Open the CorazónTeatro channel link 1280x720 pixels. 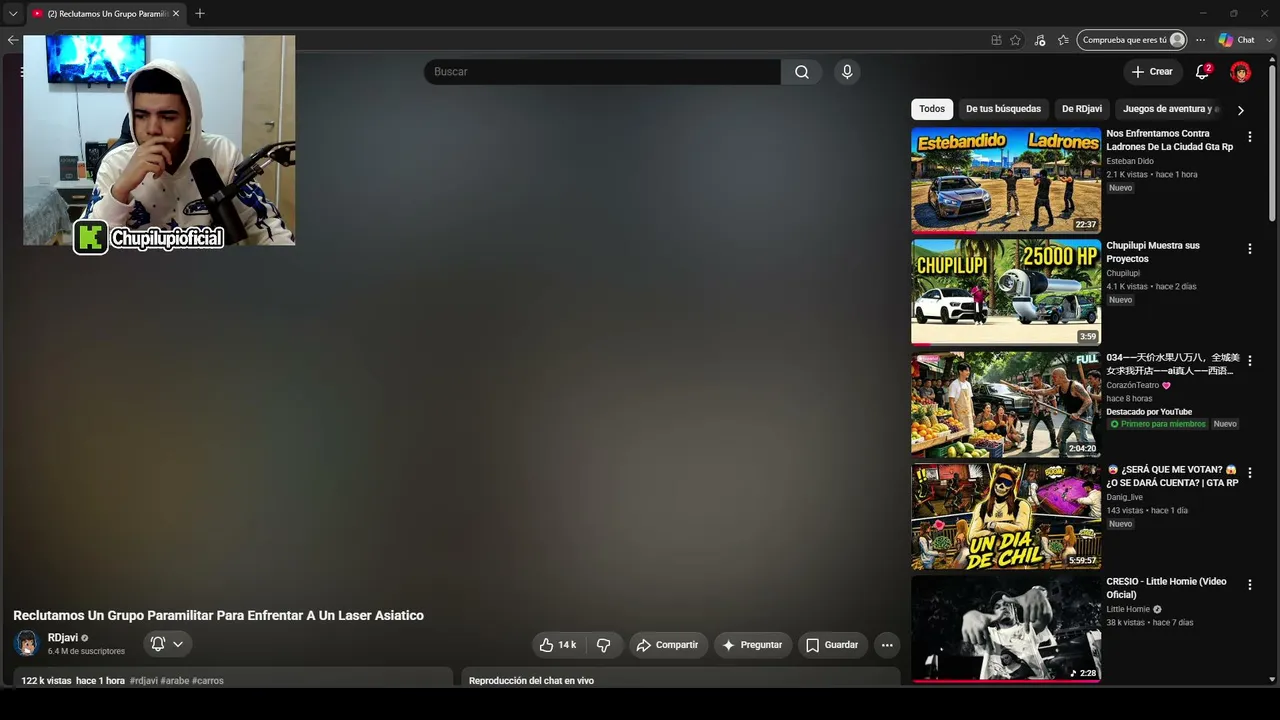(x=1134, y=385)
